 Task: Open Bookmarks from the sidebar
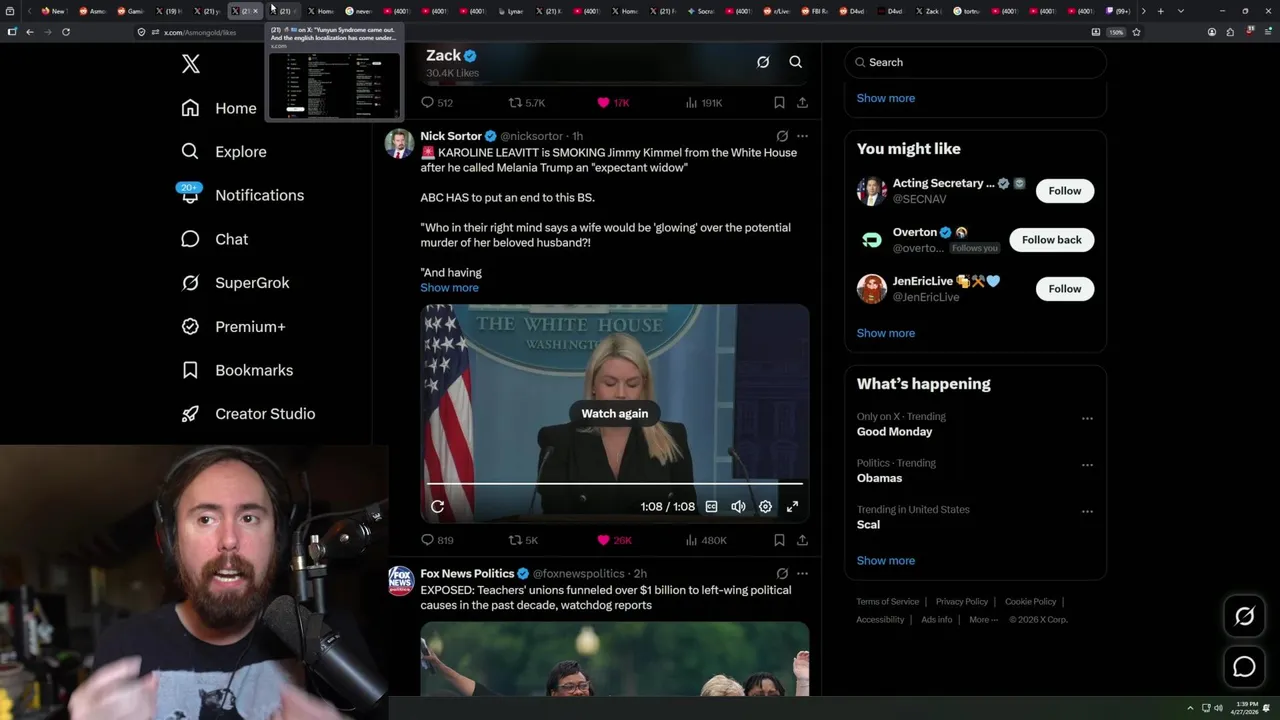pyautogui.click(x=237, y=370)
